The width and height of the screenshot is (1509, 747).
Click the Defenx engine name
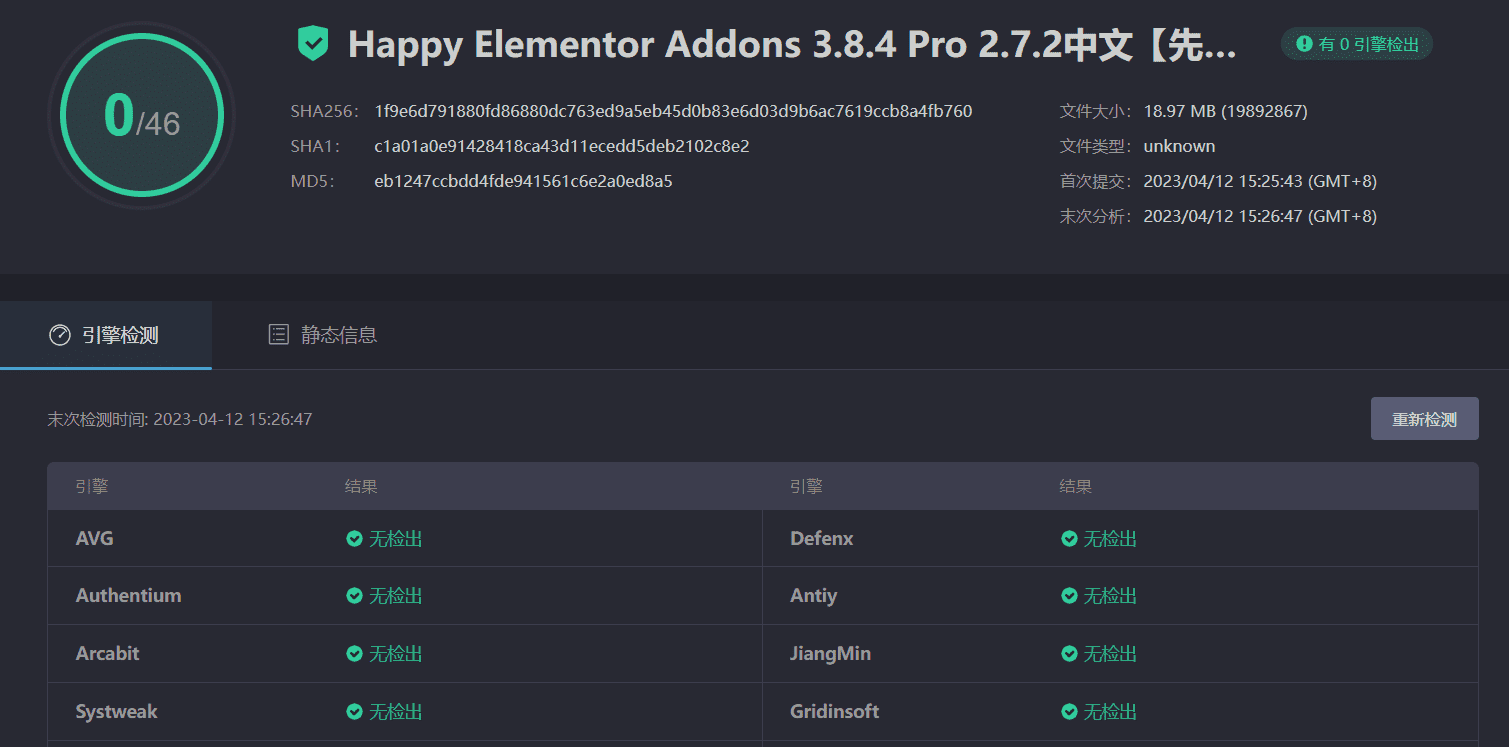coord(822,539)
